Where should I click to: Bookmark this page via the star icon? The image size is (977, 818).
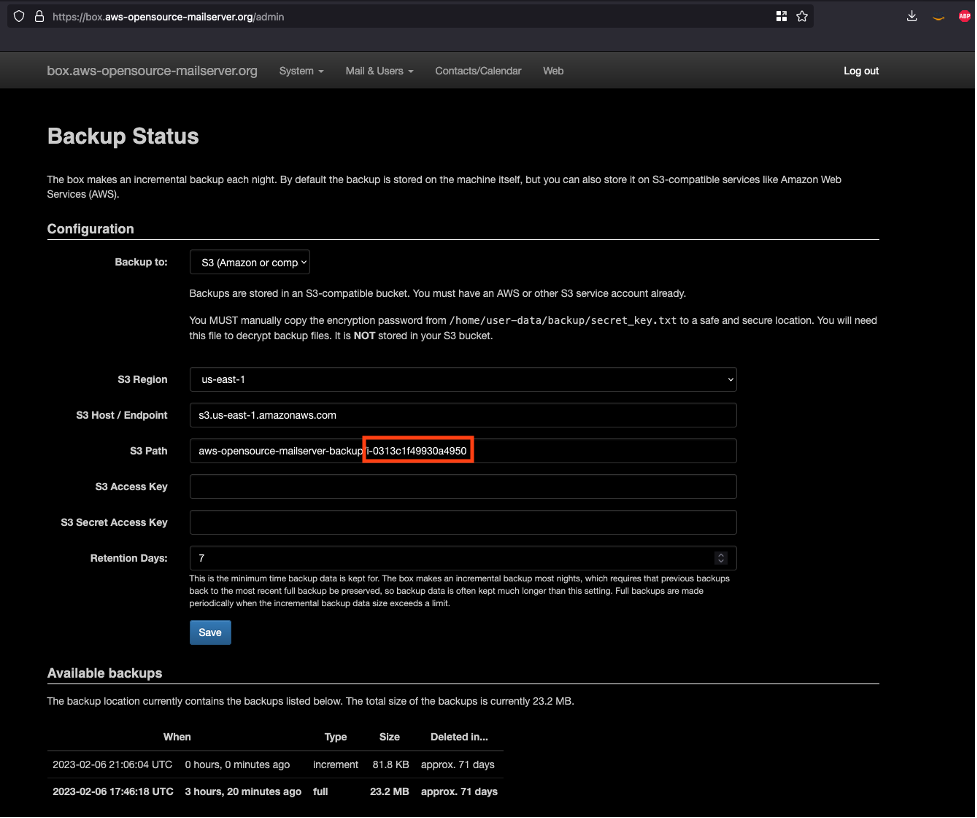802,16
